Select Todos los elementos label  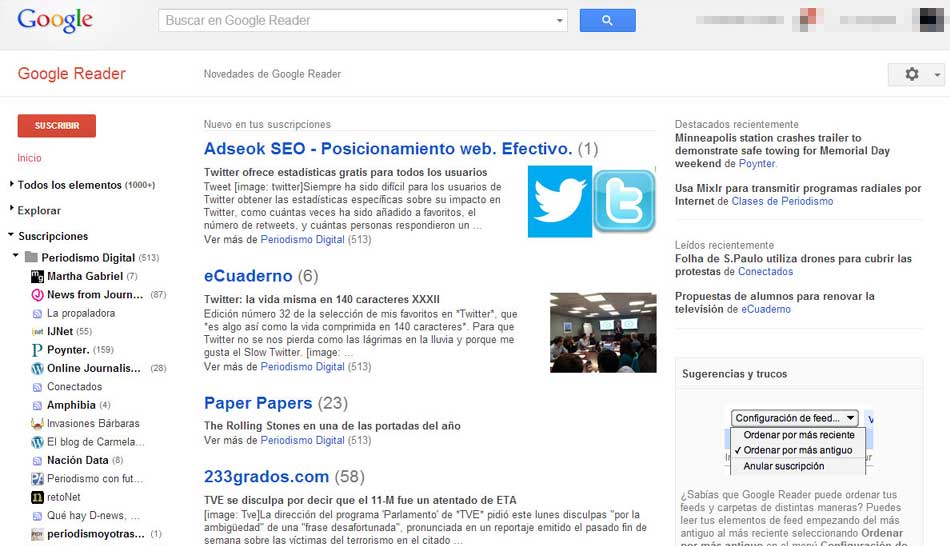(69, 185)
